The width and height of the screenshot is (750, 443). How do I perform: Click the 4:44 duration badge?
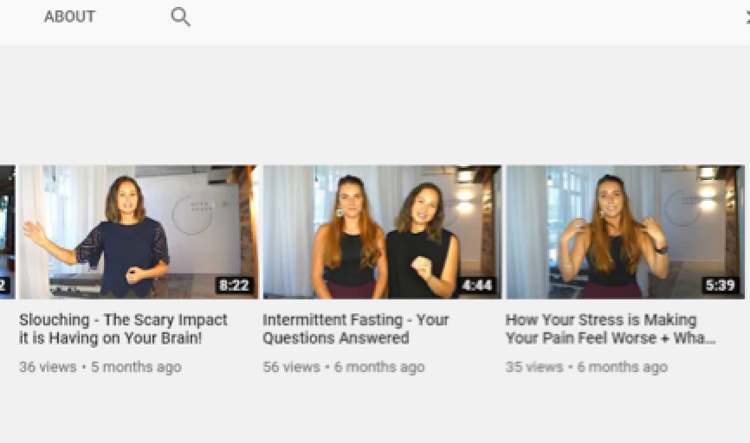click(x=477, y=285)
